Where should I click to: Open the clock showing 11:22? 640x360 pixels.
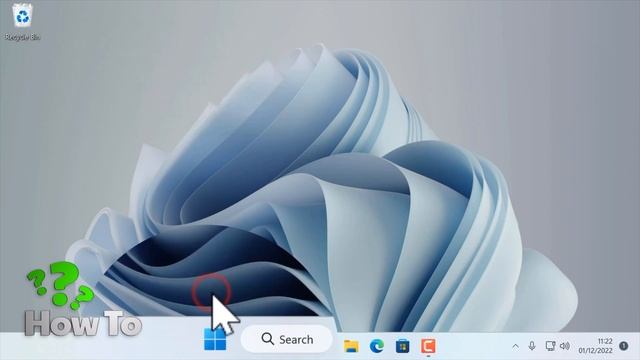click(596, 346)
